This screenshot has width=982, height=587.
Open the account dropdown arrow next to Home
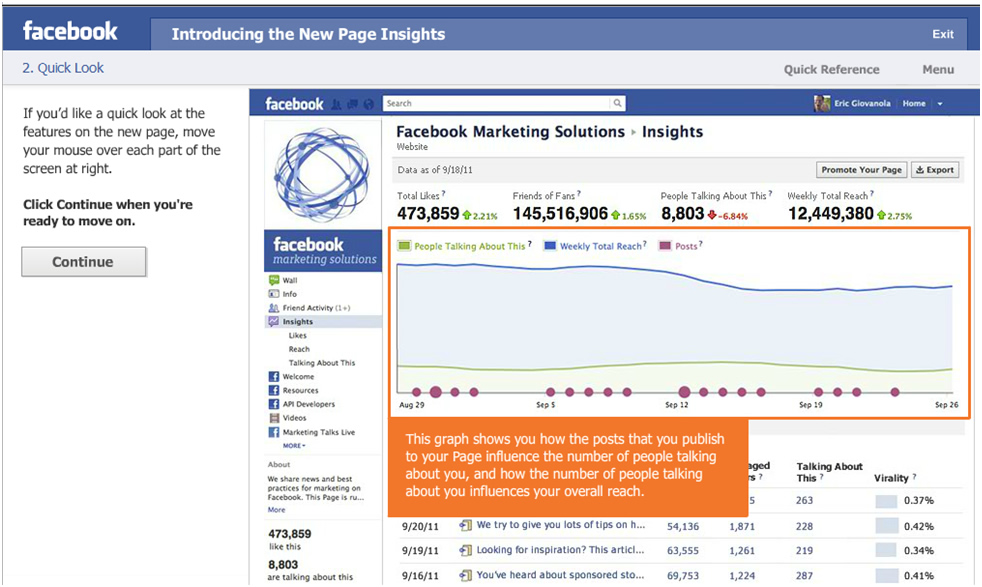pyautogui.click(x=939, y=104)
